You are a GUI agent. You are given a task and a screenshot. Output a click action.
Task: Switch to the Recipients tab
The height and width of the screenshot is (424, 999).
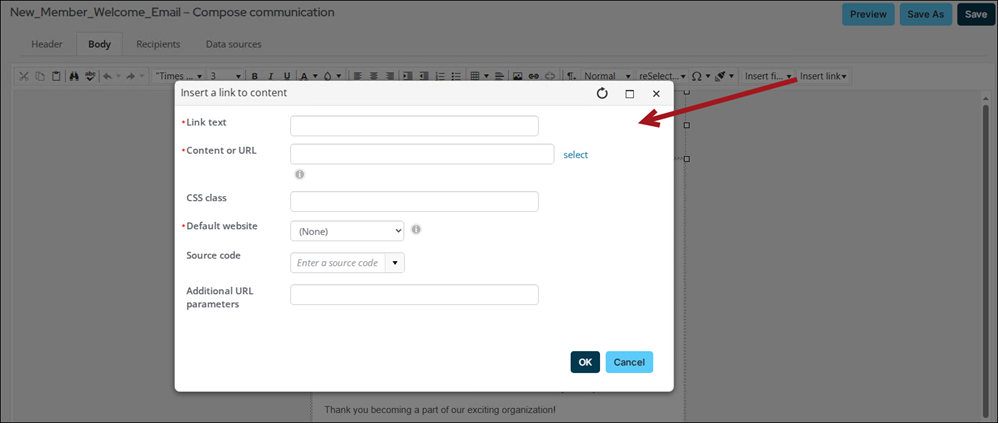click(158, 44)
